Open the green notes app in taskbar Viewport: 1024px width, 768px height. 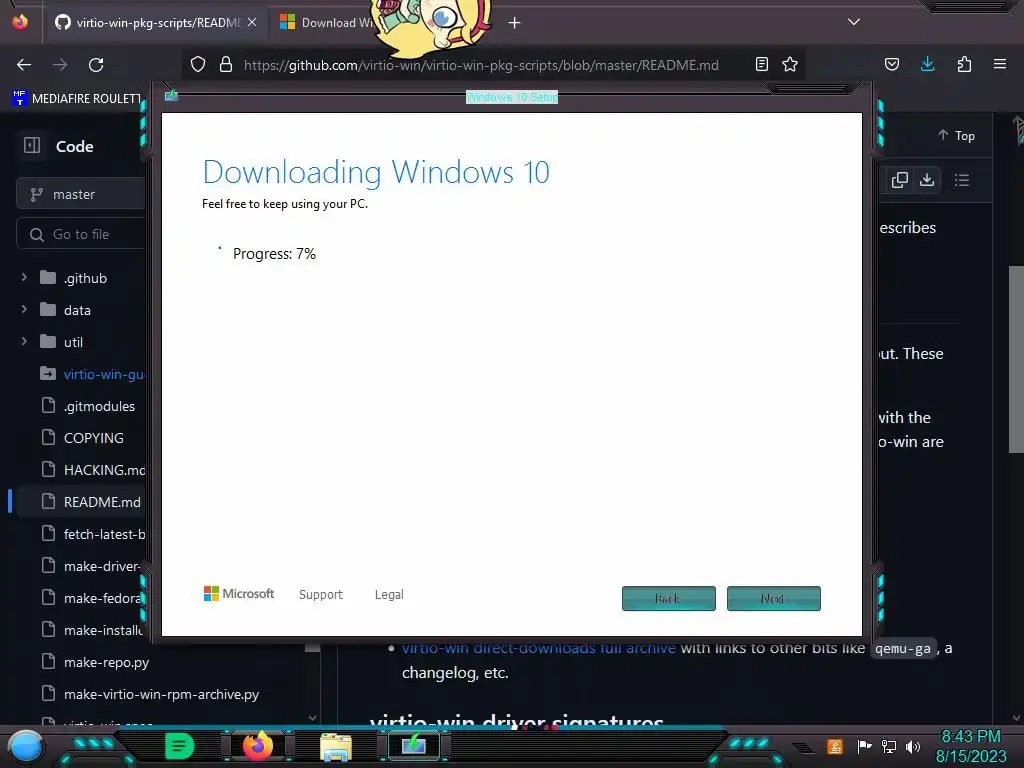pyautogui.click(x=180, y=746)
